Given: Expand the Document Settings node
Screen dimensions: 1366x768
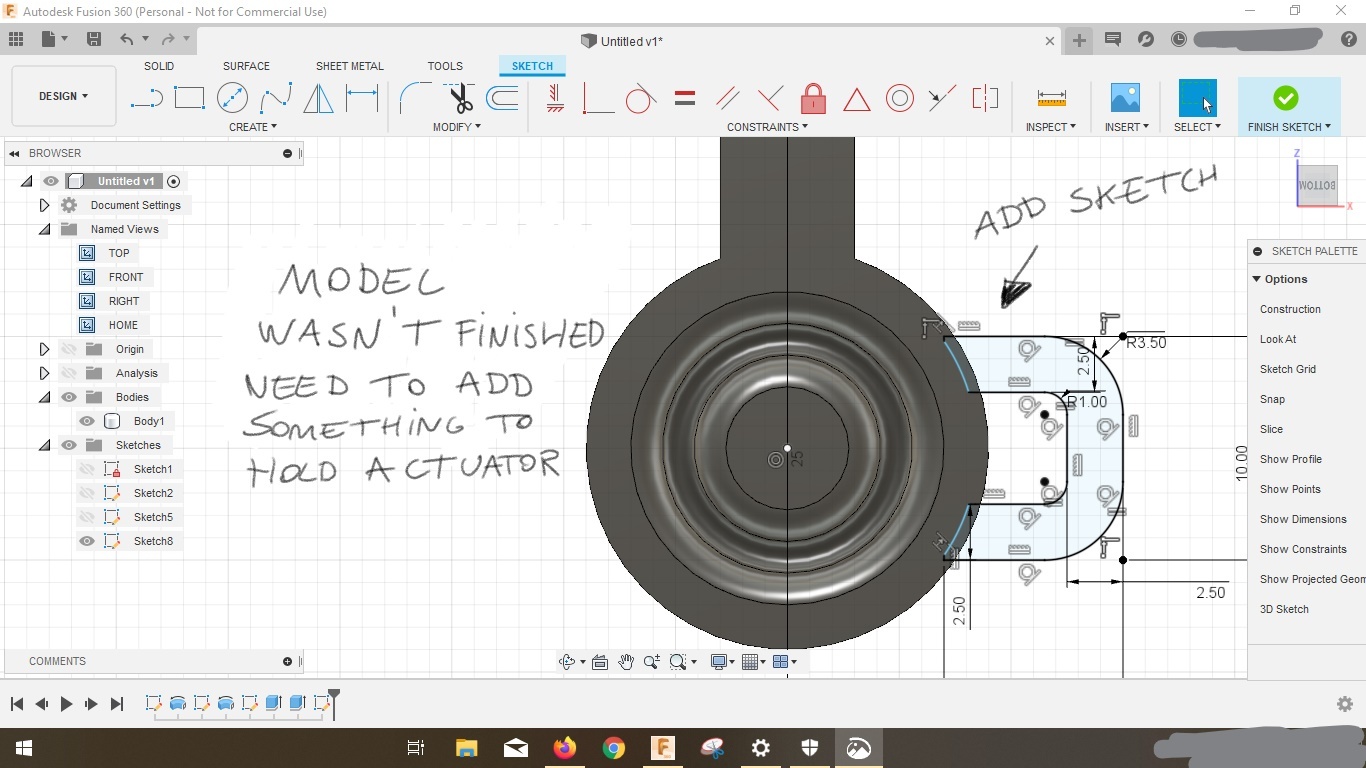Looking at the screenshot, I should (x=44, y=205).
